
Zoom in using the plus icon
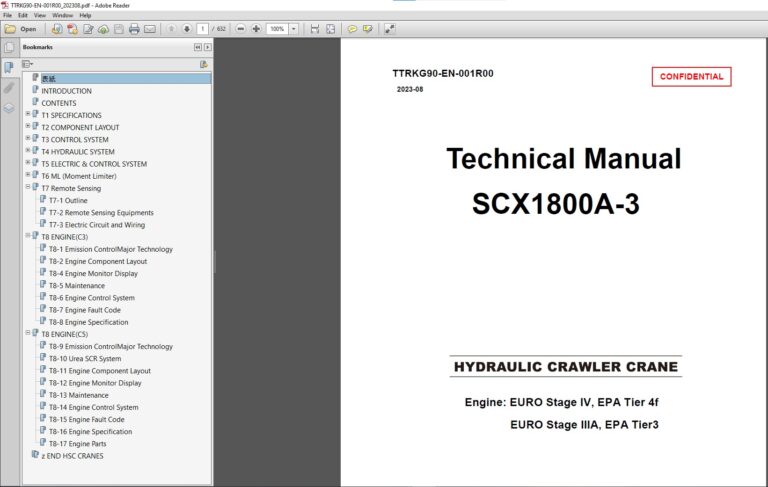pyautogui.click(x=256, y=29)
